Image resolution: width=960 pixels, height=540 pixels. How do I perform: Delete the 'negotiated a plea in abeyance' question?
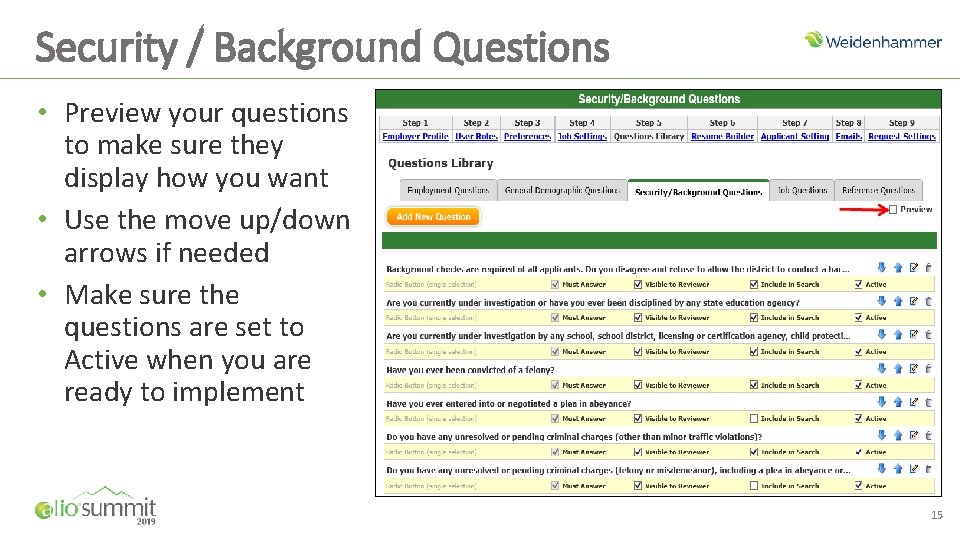(x=928, y=402)
